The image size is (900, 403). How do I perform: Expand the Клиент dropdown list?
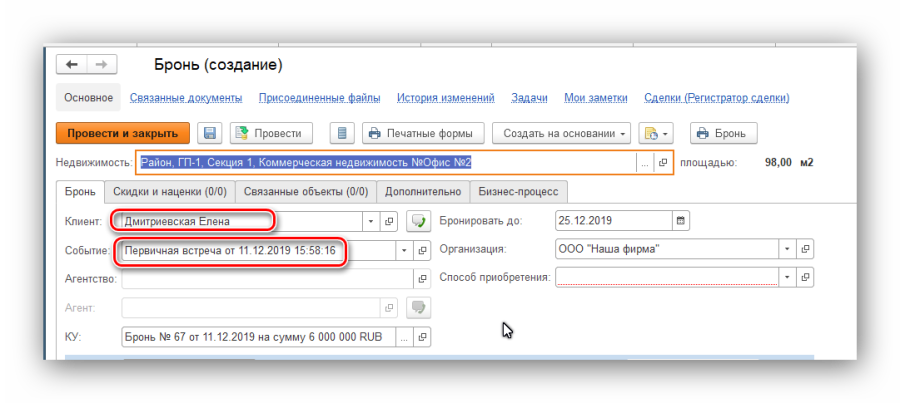click(372, 220)
